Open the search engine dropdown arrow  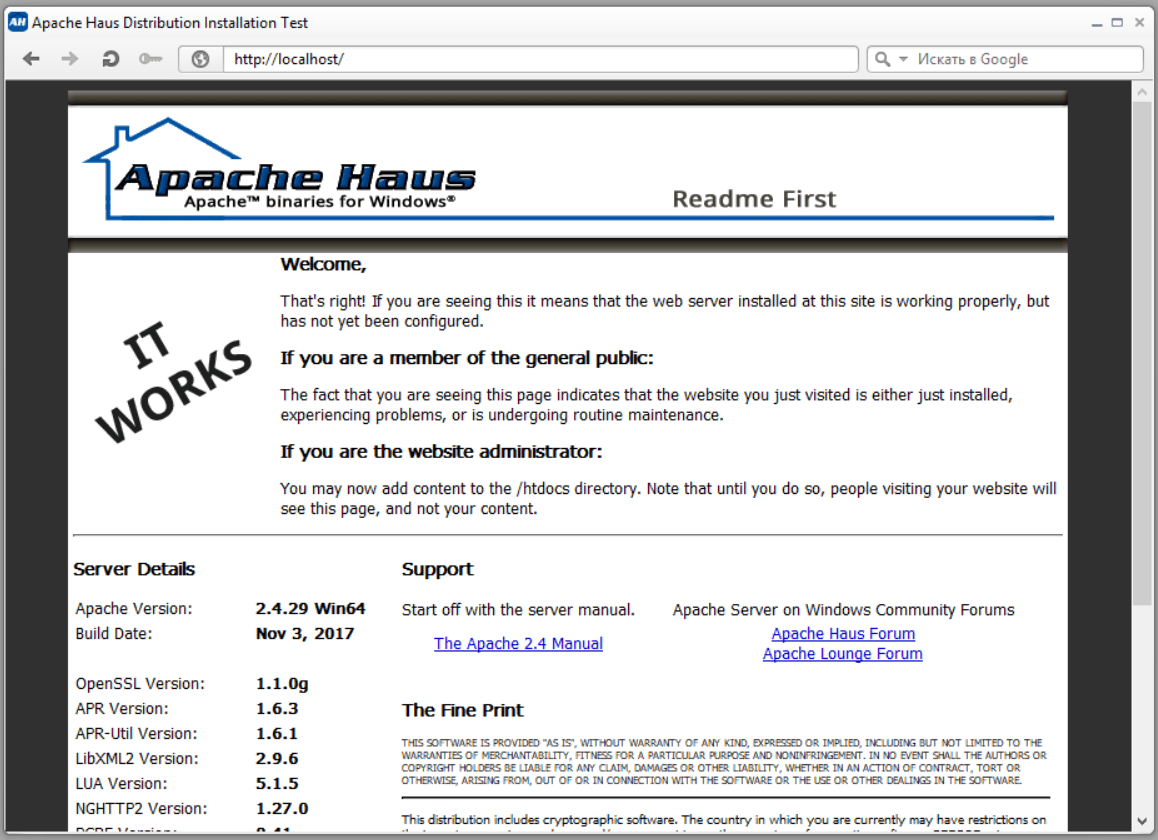point(902,58)
